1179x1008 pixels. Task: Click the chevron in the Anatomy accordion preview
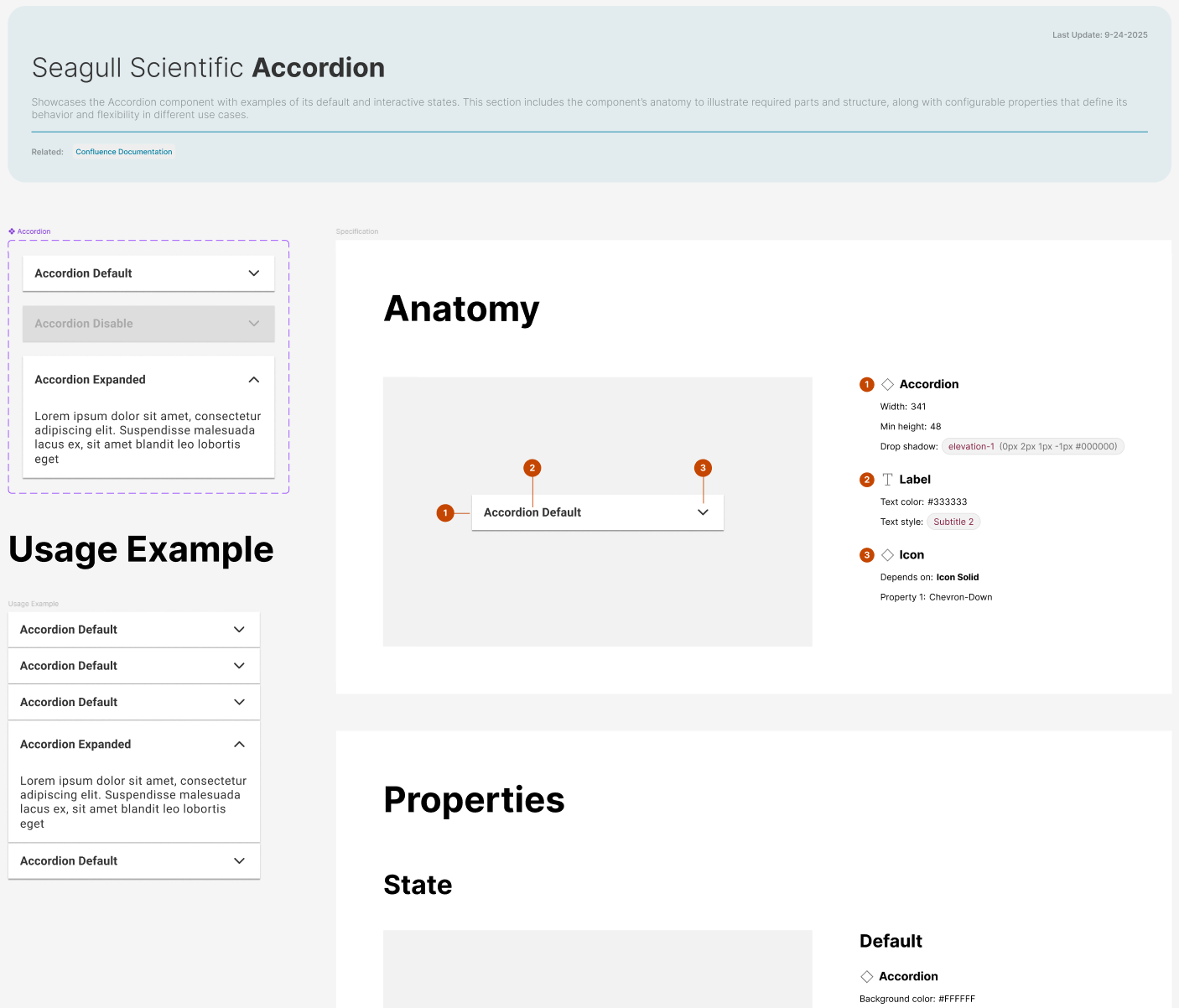(x=703, y=512)
